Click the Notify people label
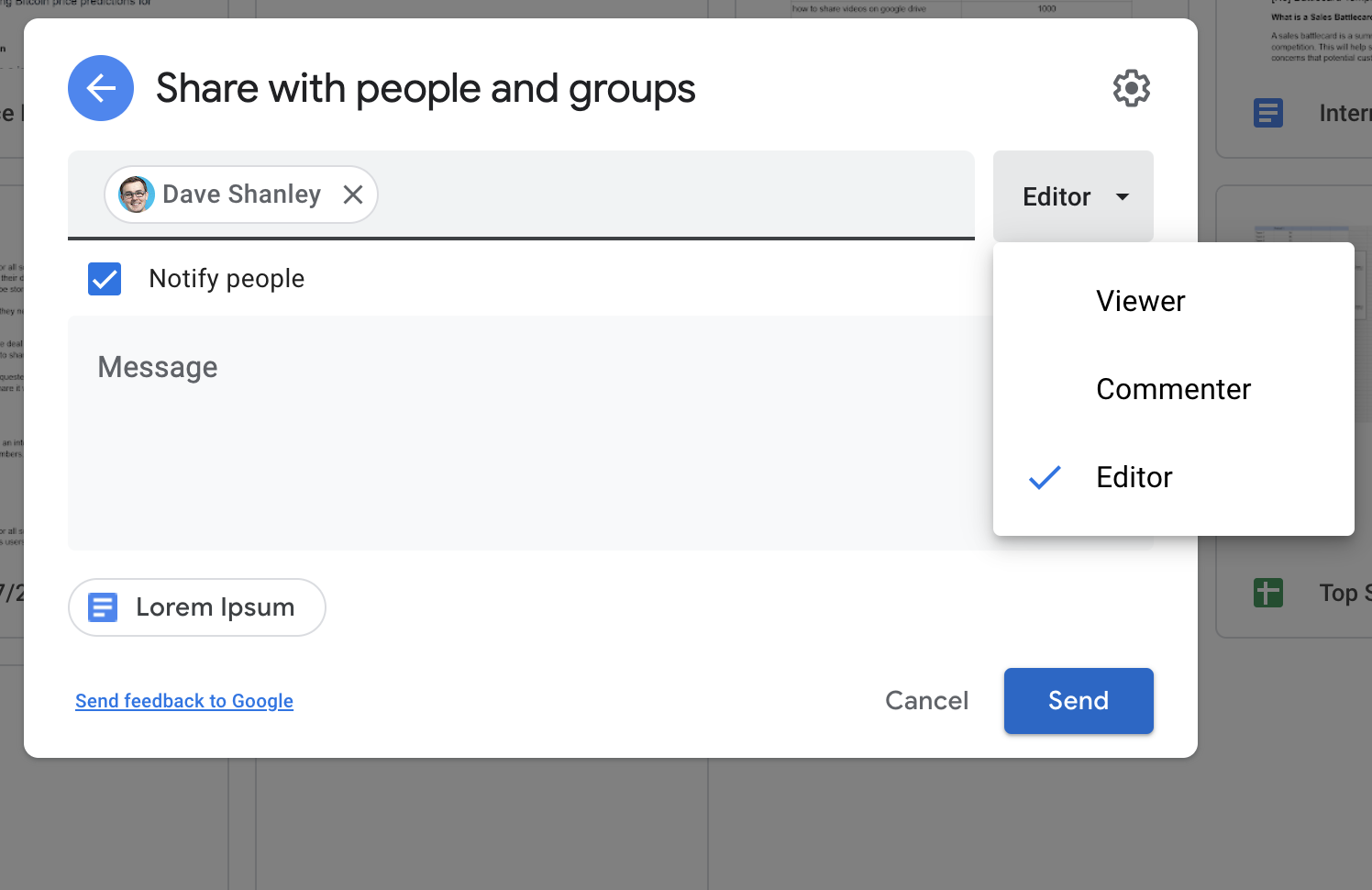This screenshot has width=1372, height=890. point(227,279)
